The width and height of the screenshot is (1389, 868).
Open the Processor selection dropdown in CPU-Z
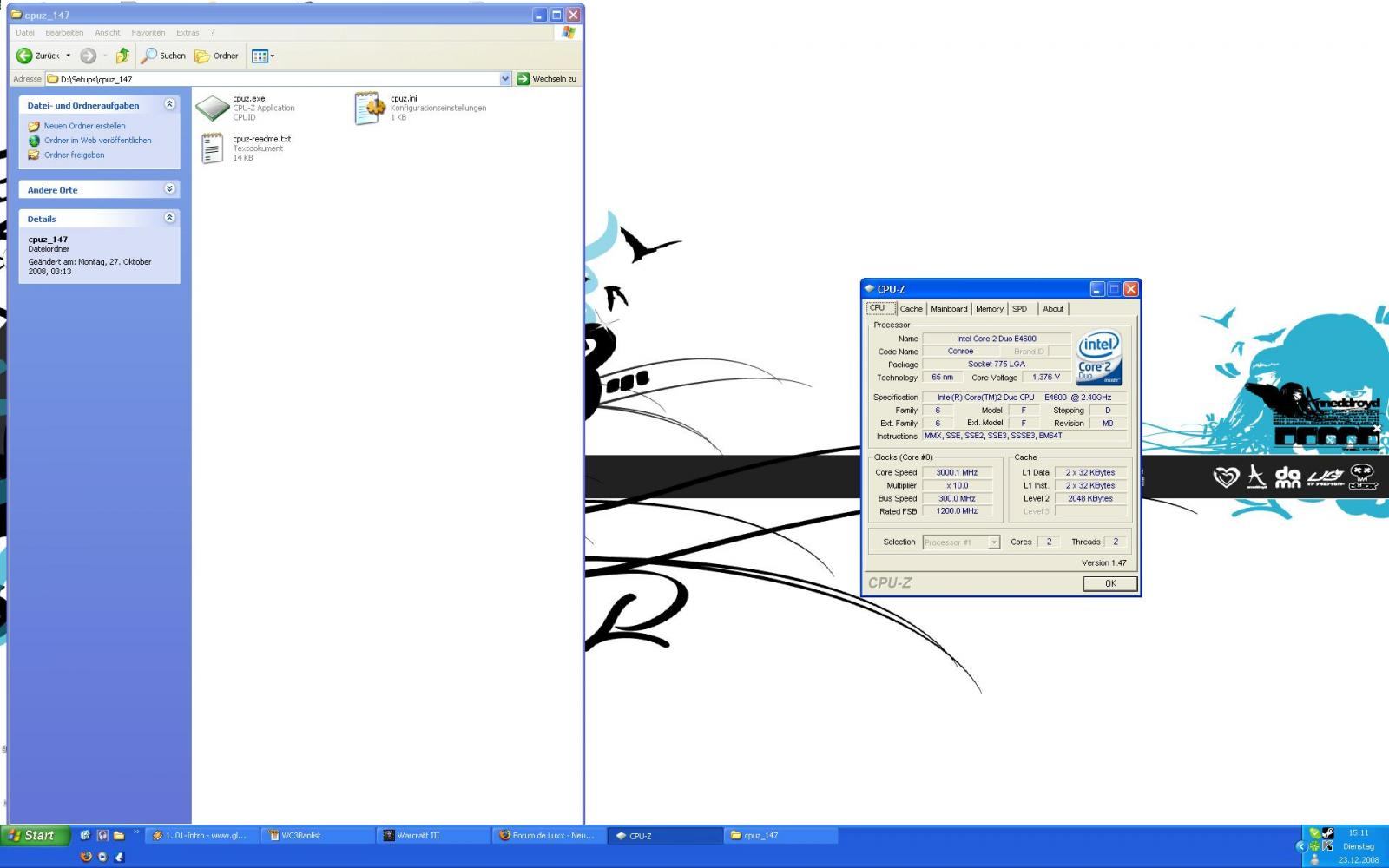pos(993,542)
